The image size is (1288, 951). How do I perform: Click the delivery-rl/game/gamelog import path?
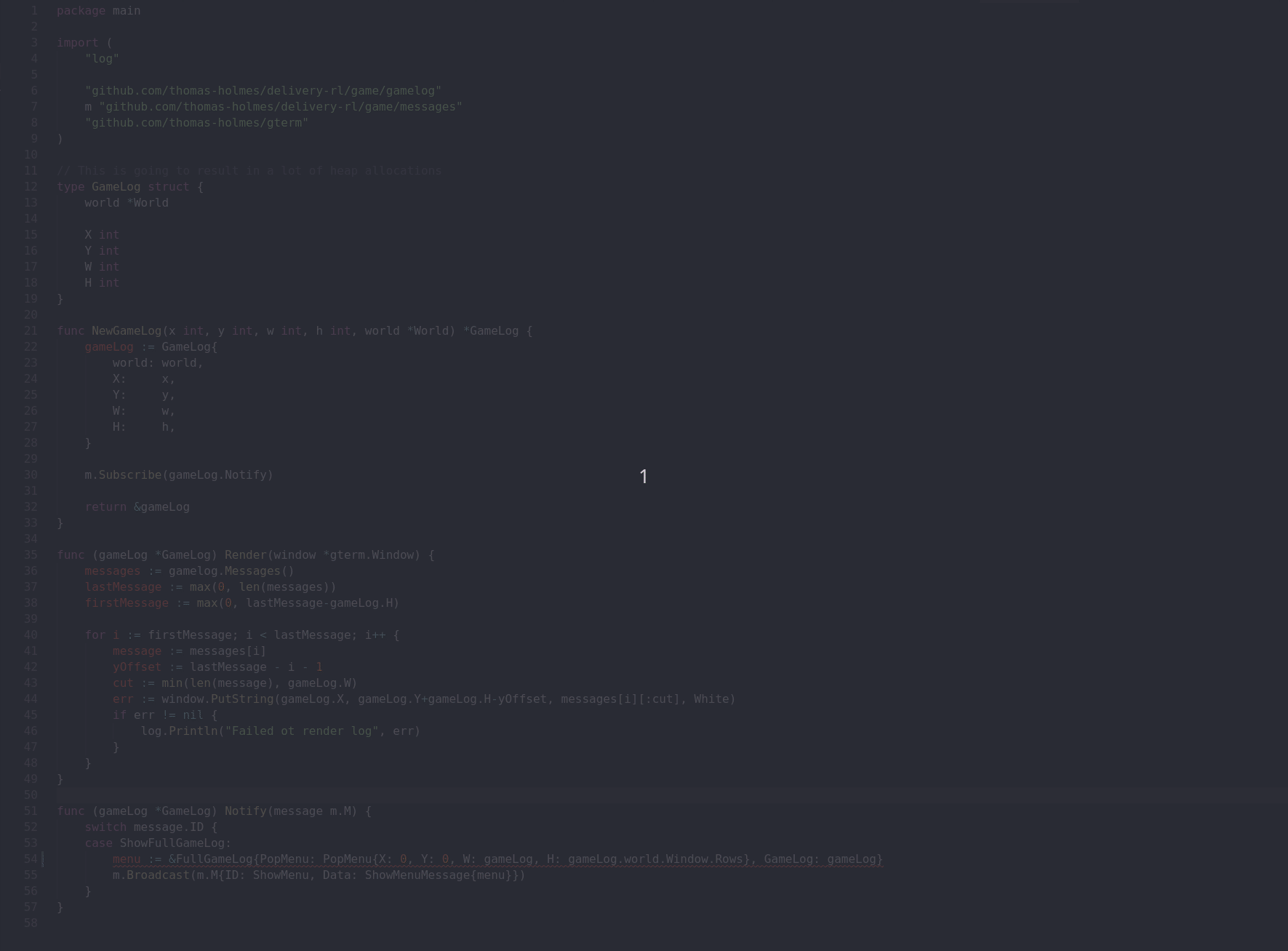coord(263,91)
